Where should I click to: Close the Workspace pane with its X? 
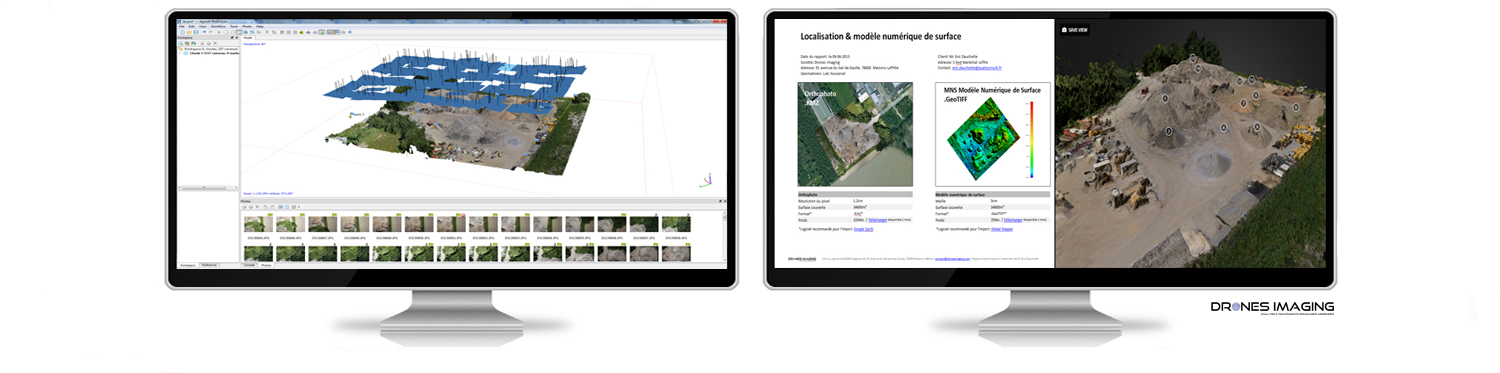pos(237,38)
